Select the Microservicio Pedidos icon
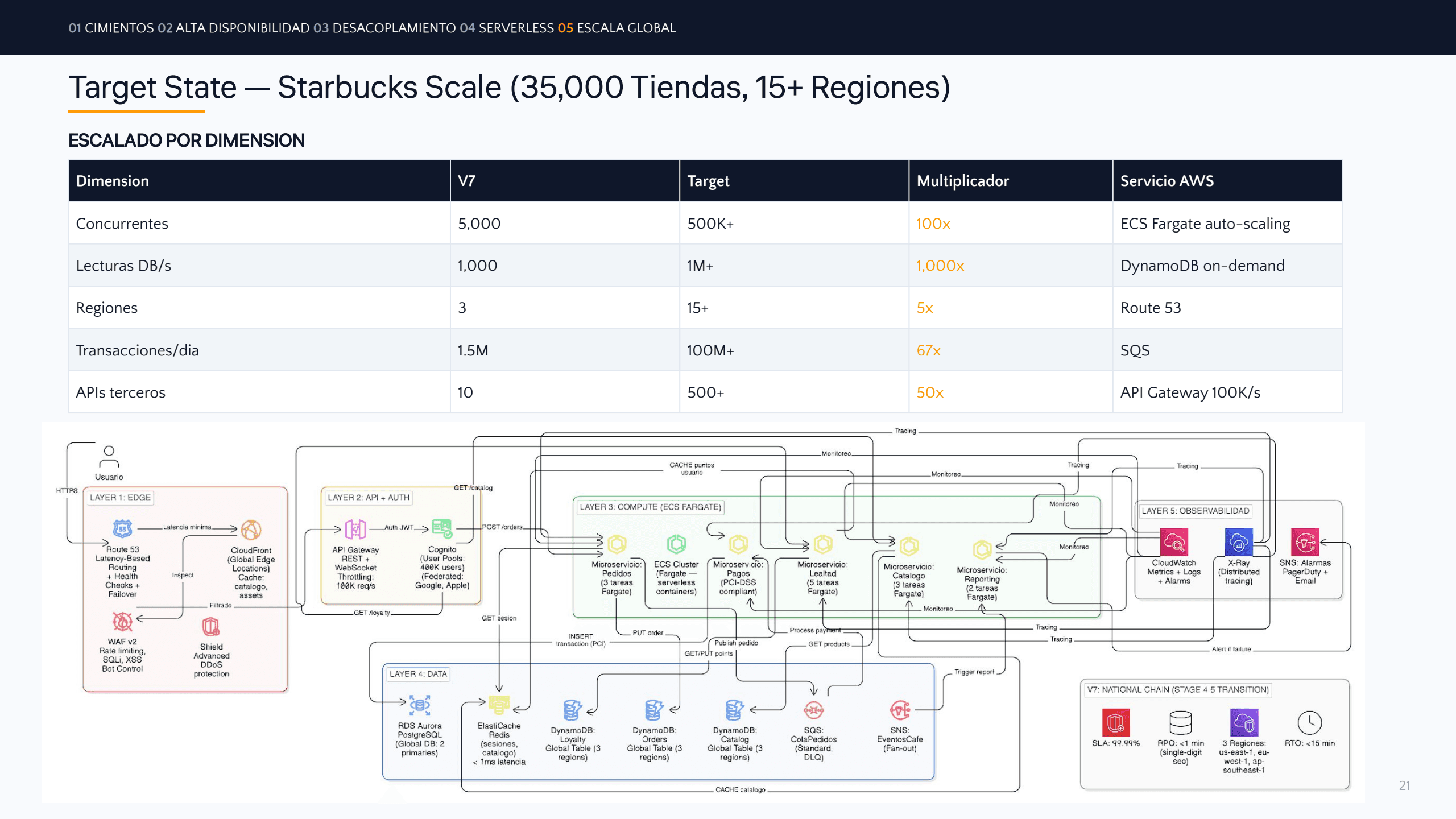The image size is (1456, 819). [x=617, y=544]
